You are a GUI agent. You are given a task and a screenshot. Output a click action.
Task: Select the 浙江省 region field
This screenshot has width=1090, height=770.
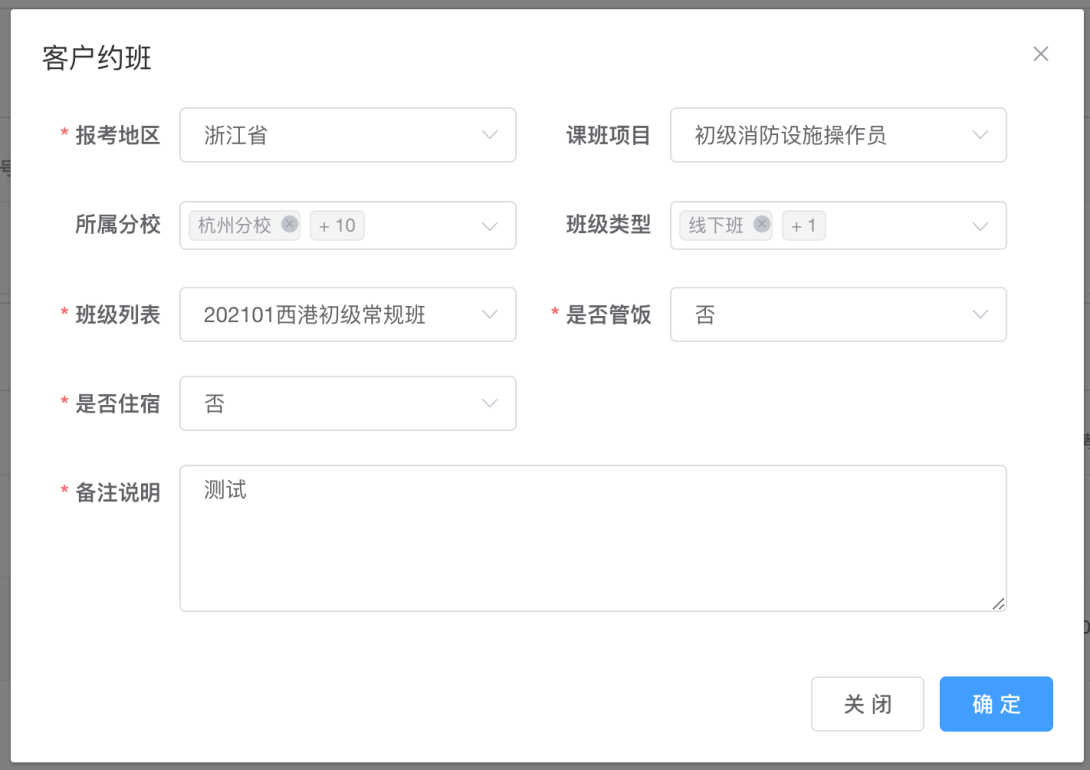(330, 135)
